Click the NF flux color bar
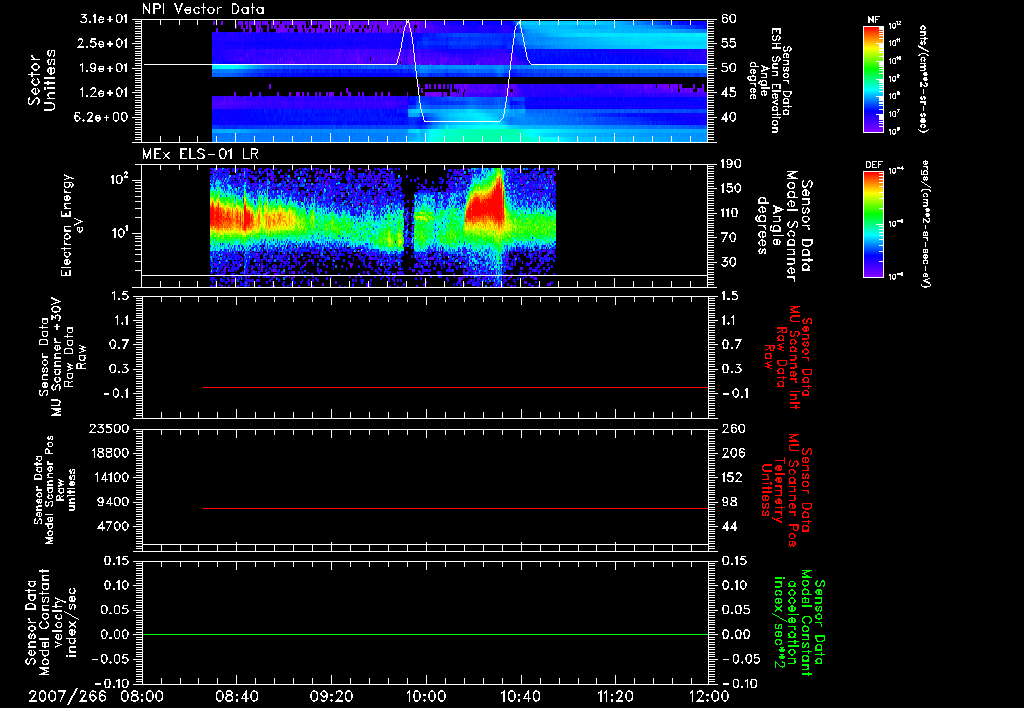This screenshot has width=1024, height=708. (x=874, y=78)
